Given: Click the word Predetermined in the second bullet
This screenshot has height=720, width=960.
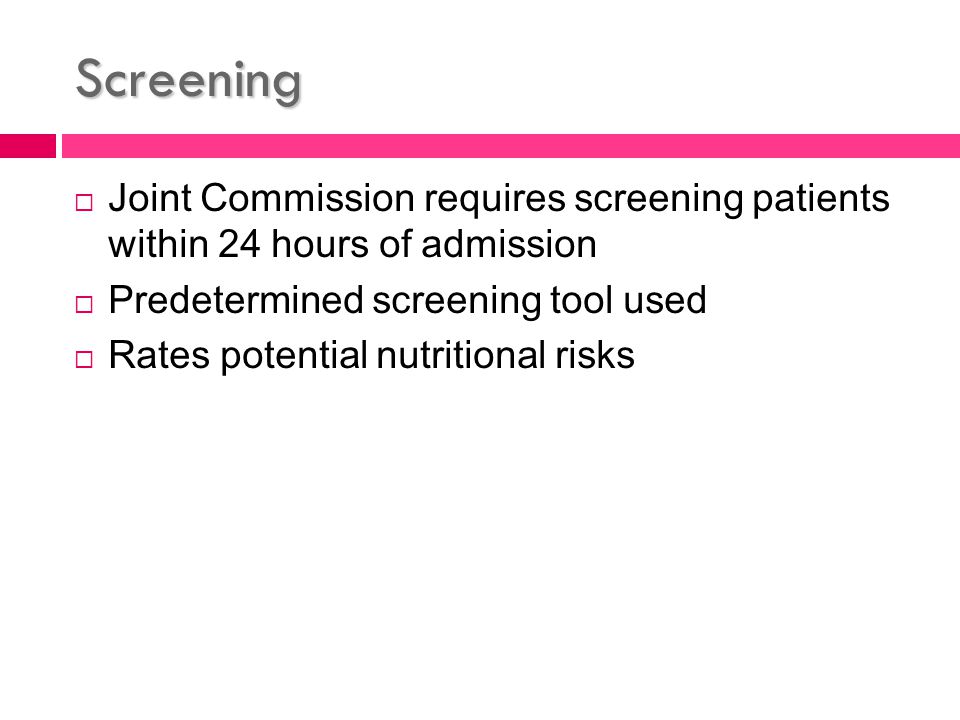Looking at the screenshot, I should tap(236, 300).
